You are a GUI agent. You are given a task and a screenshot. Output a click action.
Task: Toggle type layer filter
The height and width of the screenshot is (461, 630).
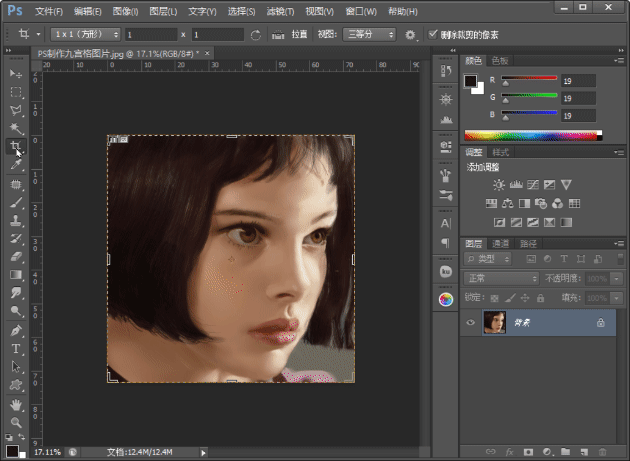tap(564, 259)
